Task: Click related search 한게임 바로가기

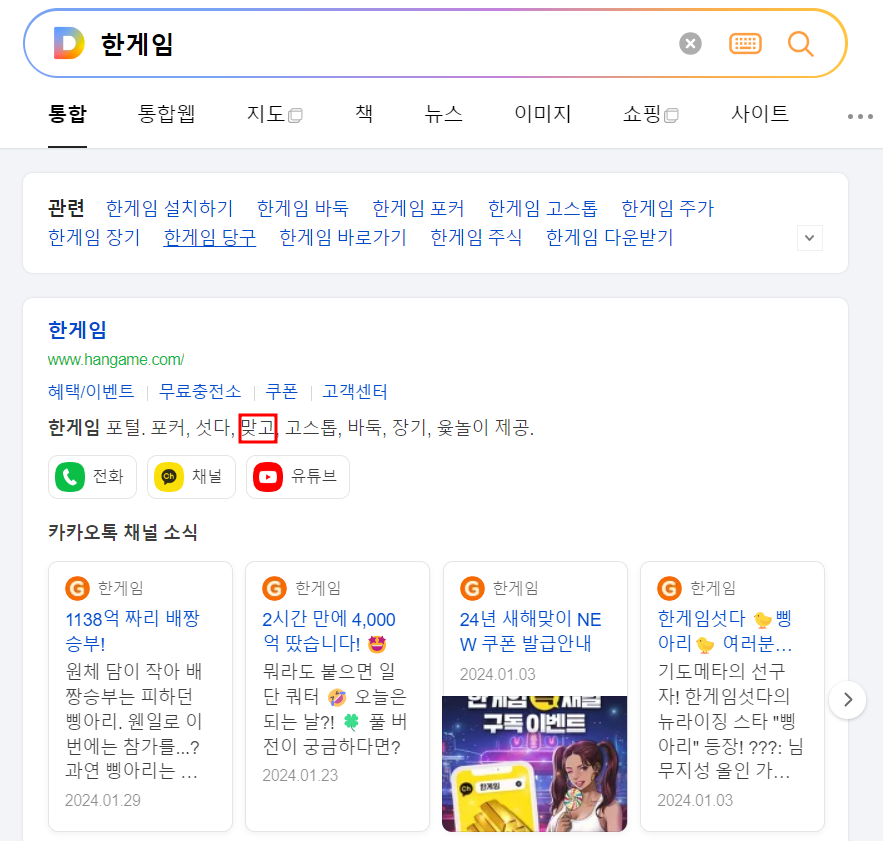Action: [343, 237]
